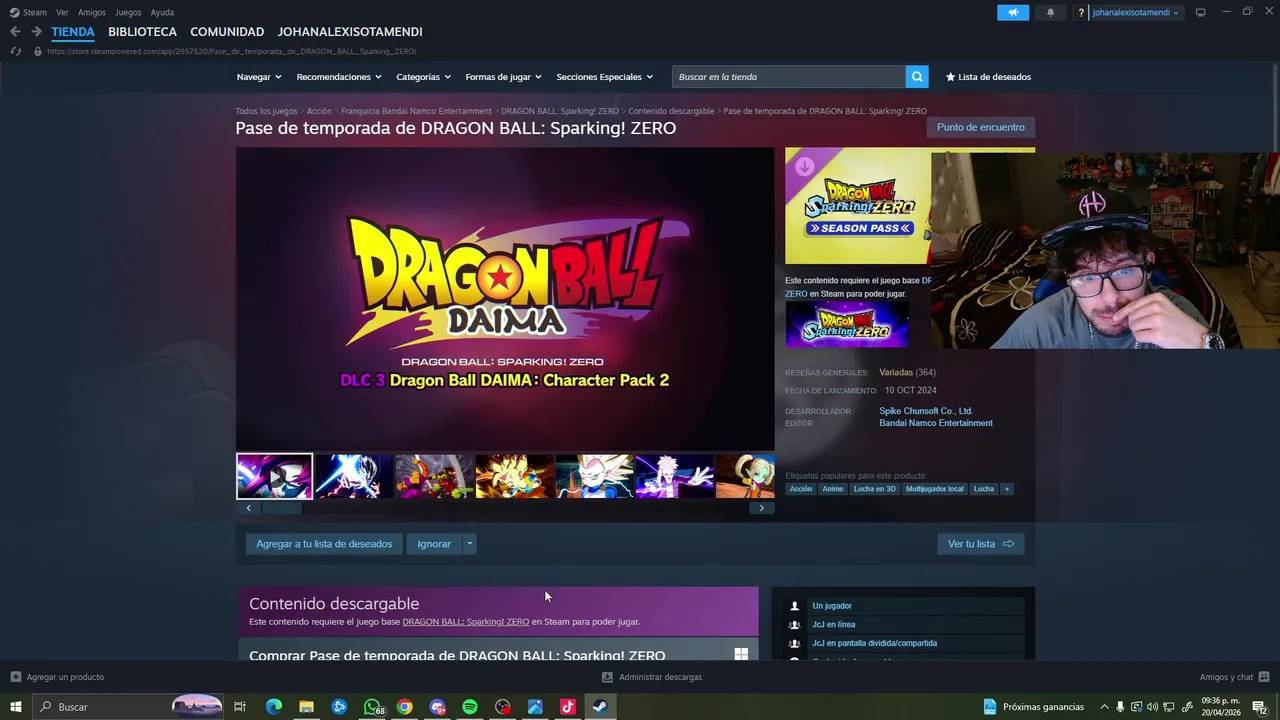Select the TIENDA tab
The image size is (1280, 720).
73,32
